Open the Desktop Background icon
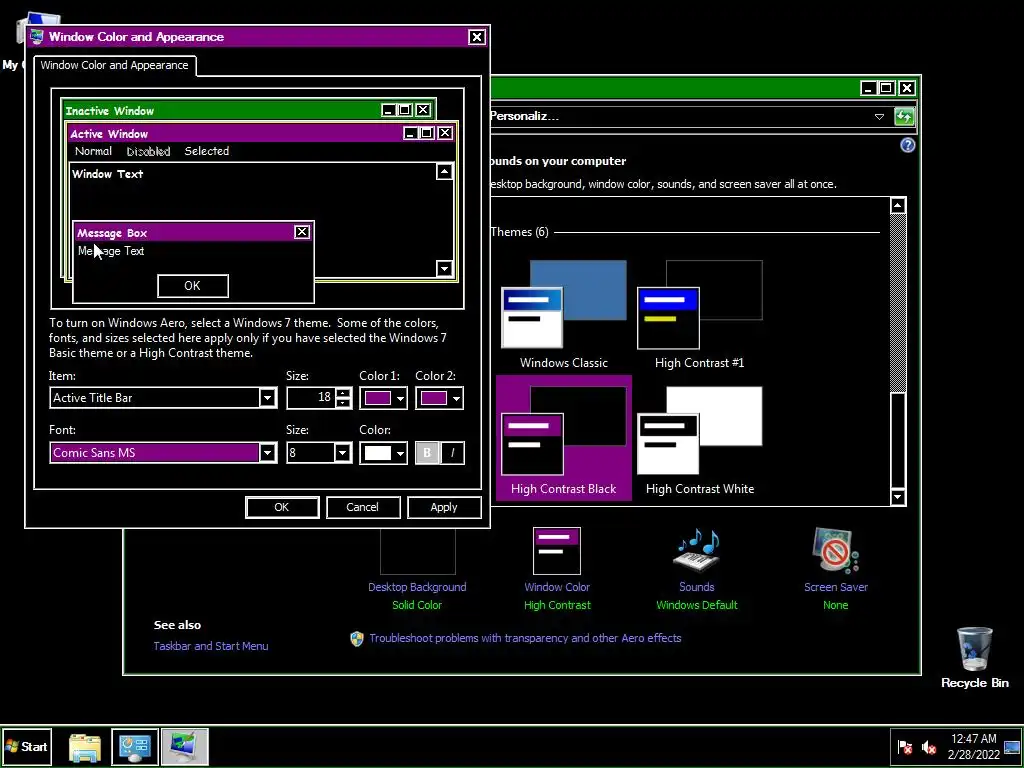 417,551
